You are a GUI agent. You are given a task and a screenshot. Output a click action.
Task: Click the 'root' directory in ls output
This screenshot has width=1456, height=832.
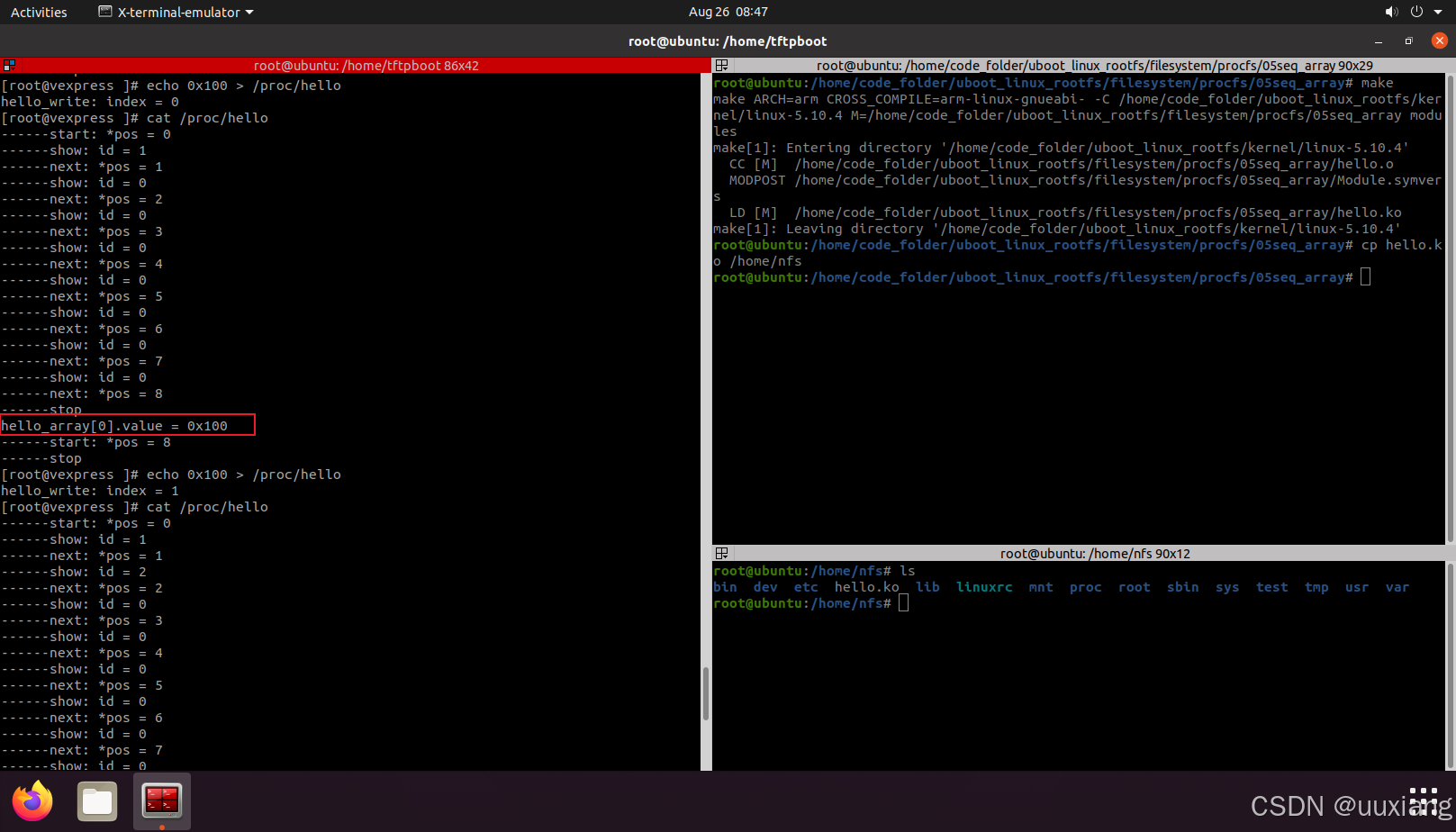click(1135, 587)
